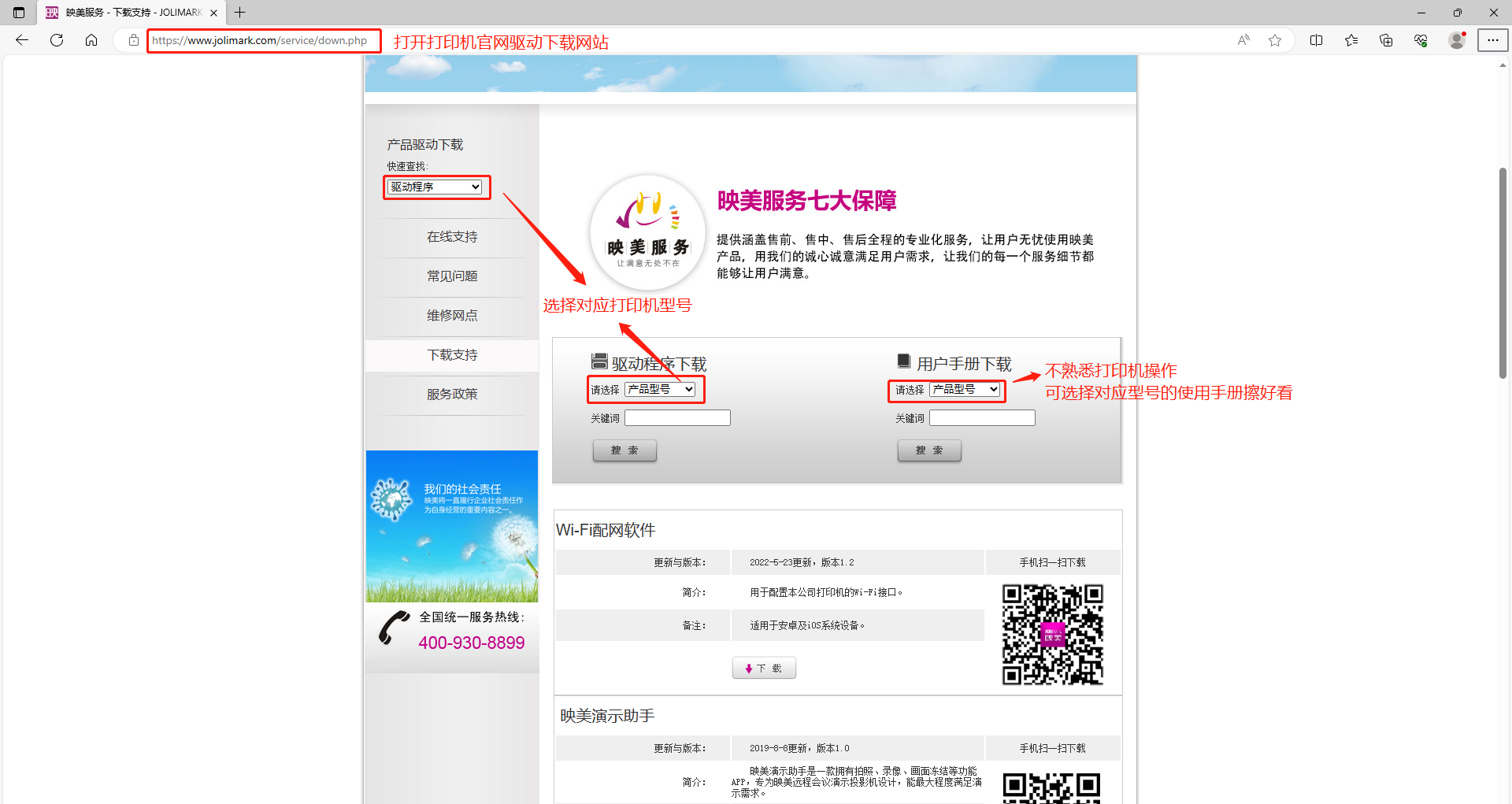Open 维修网点 in the sidebar menu

[x=452, y=316]
